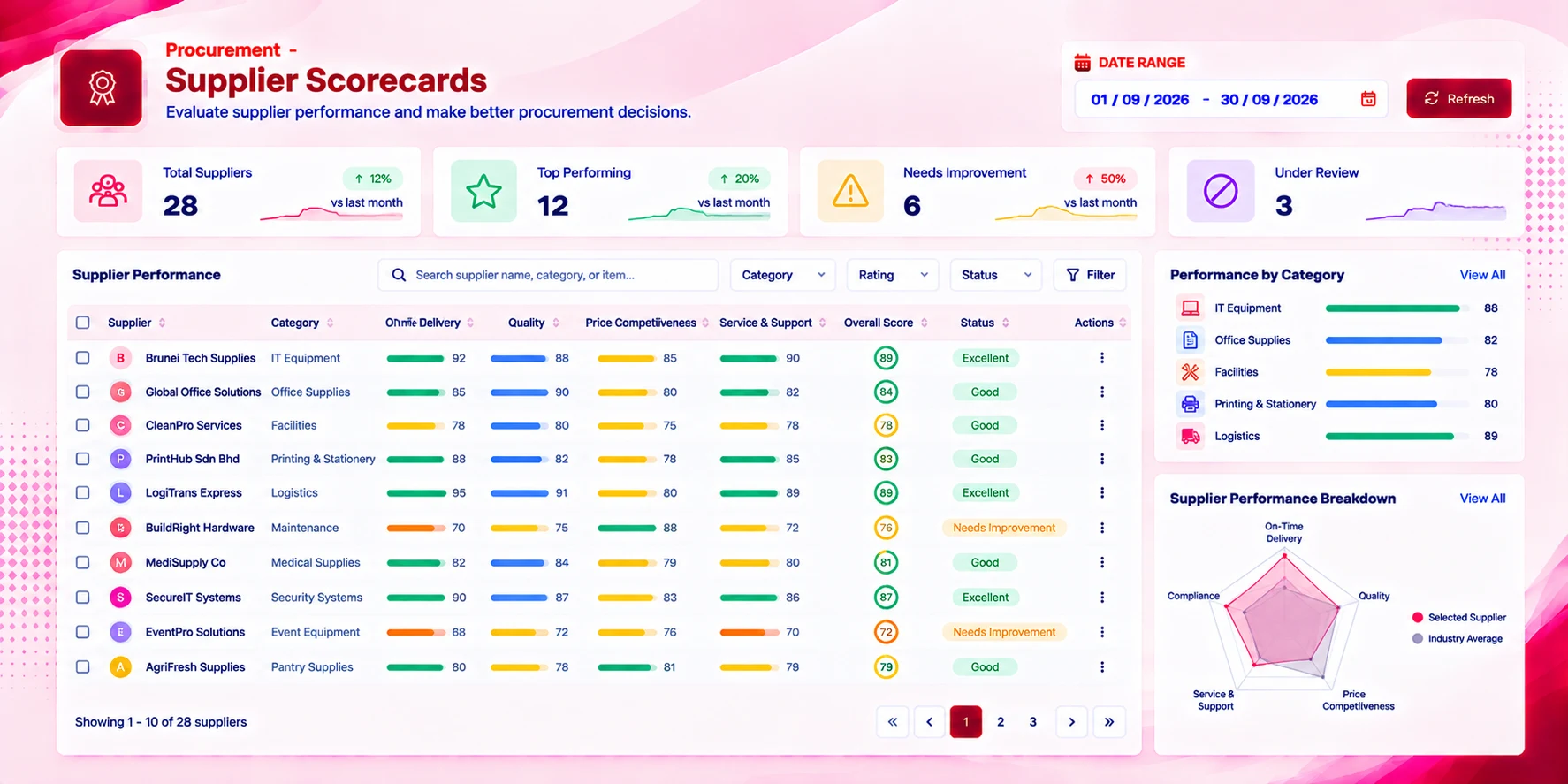1568x784 pixels.
Task: Check the Brunei Tech Supplies row checkbox
Action: pos(83,358)
